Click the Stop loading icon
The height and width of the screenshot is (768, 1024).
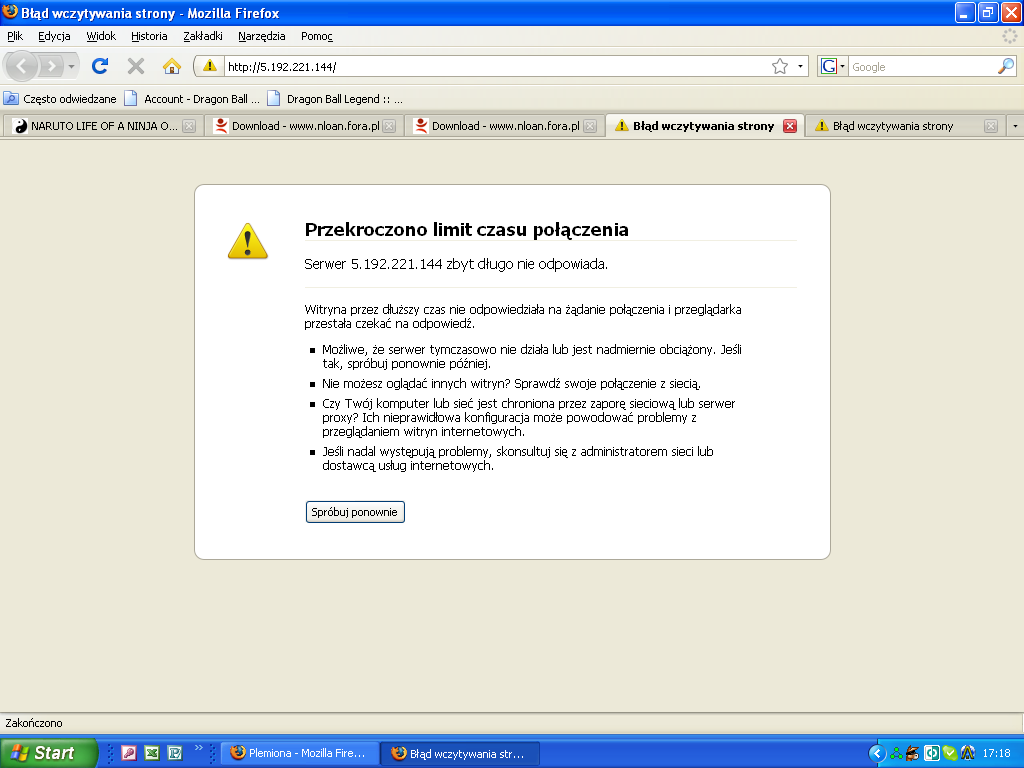[136, 66]
